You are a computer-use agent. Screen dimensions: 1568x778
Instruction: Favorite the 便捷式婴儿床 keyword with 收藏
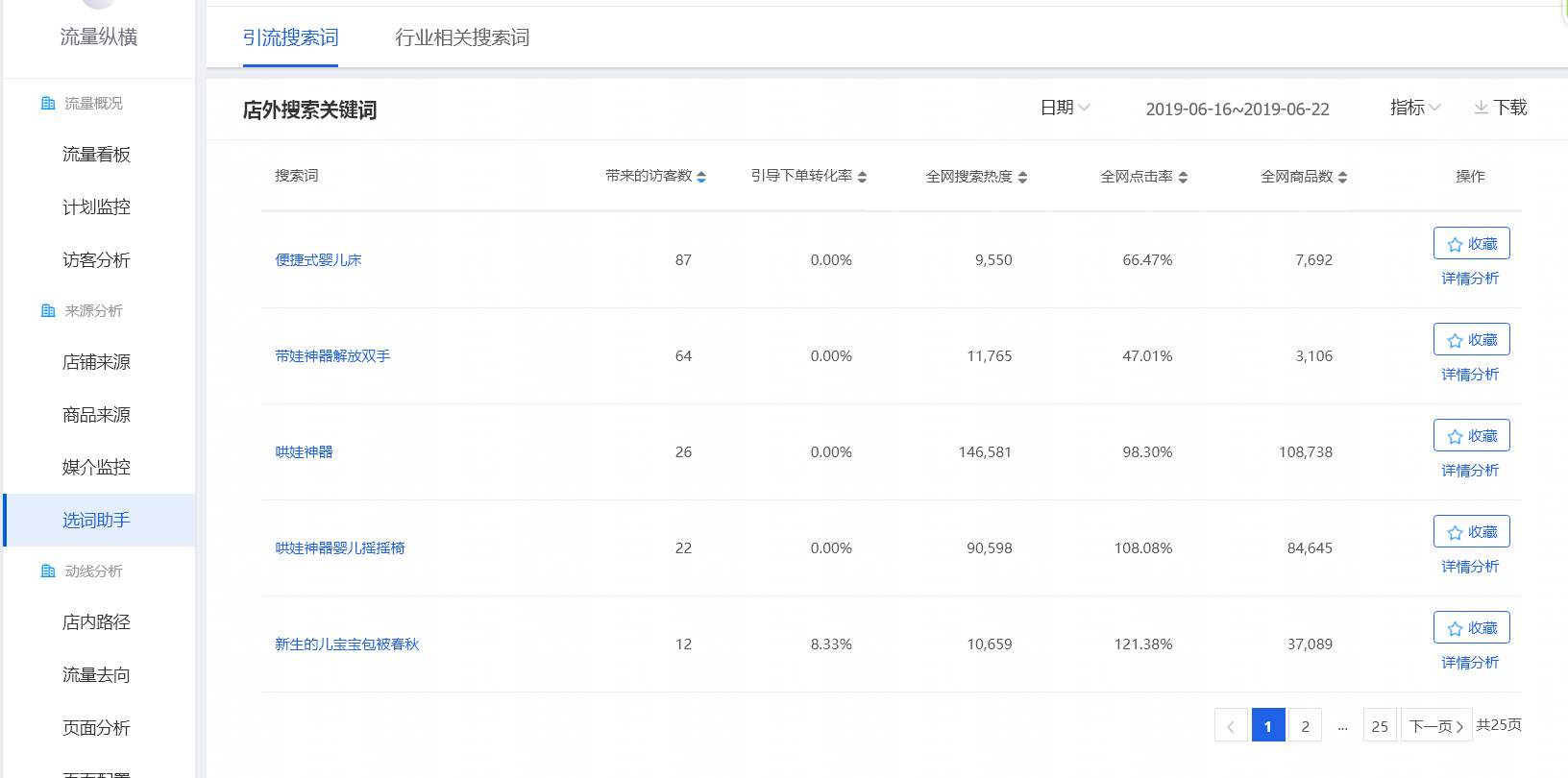click(1471, 244)
